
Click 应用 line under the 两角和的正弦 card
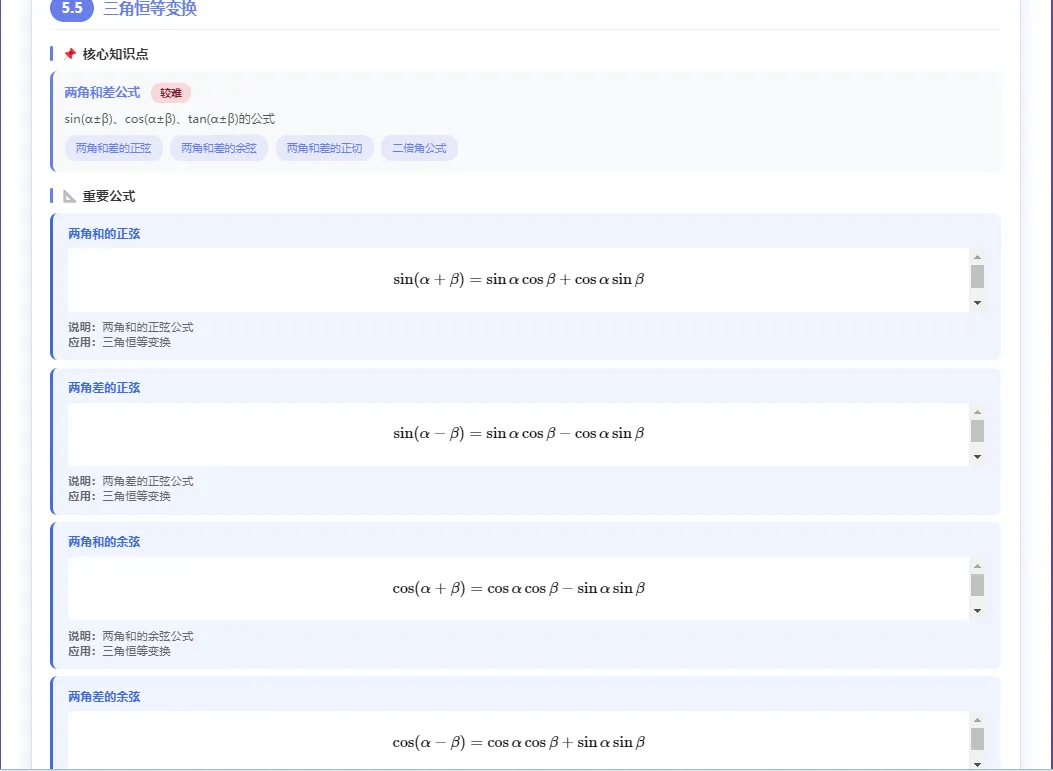[x=120, y=343]
